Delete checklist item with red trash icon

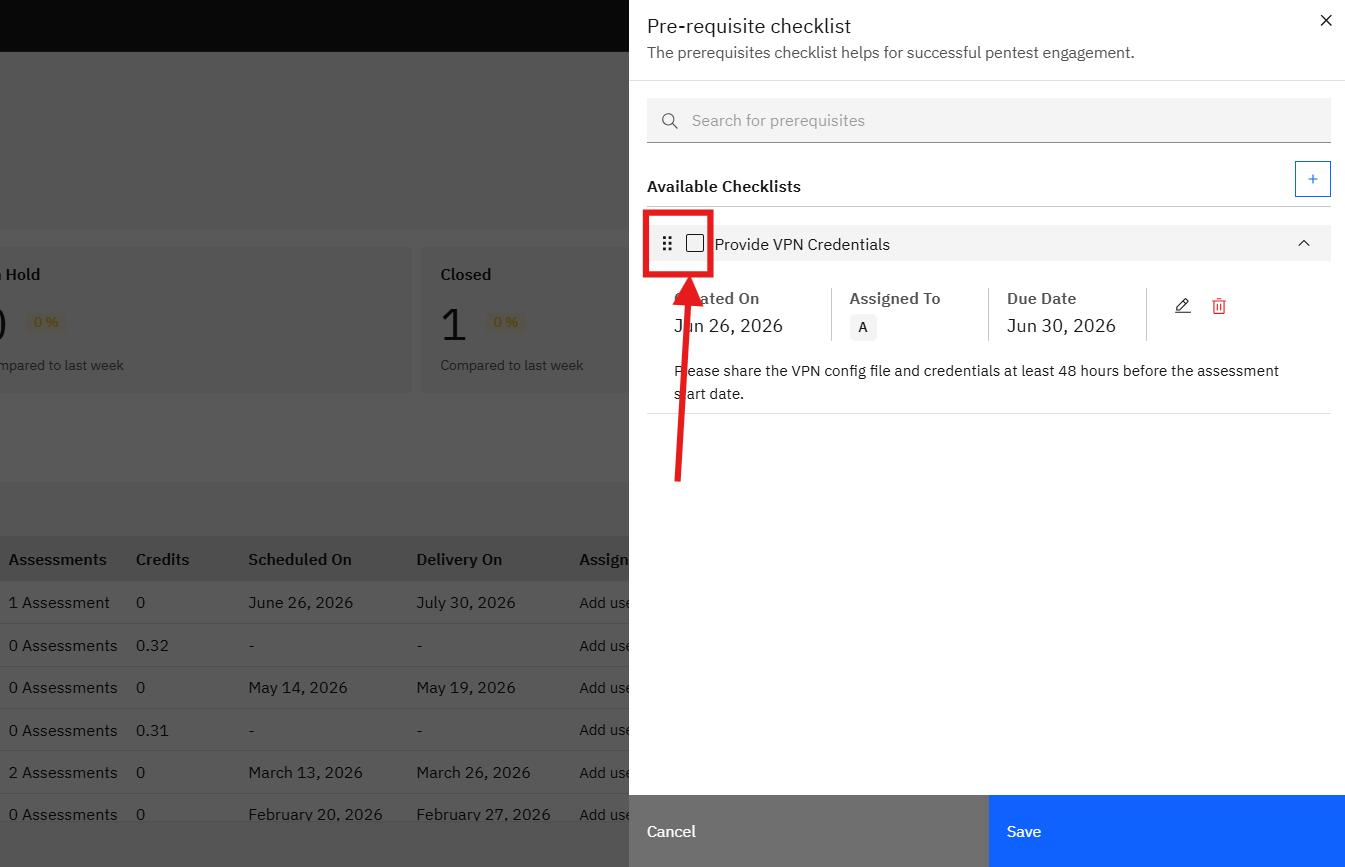pyautogui.click(x=1218, y=306)
